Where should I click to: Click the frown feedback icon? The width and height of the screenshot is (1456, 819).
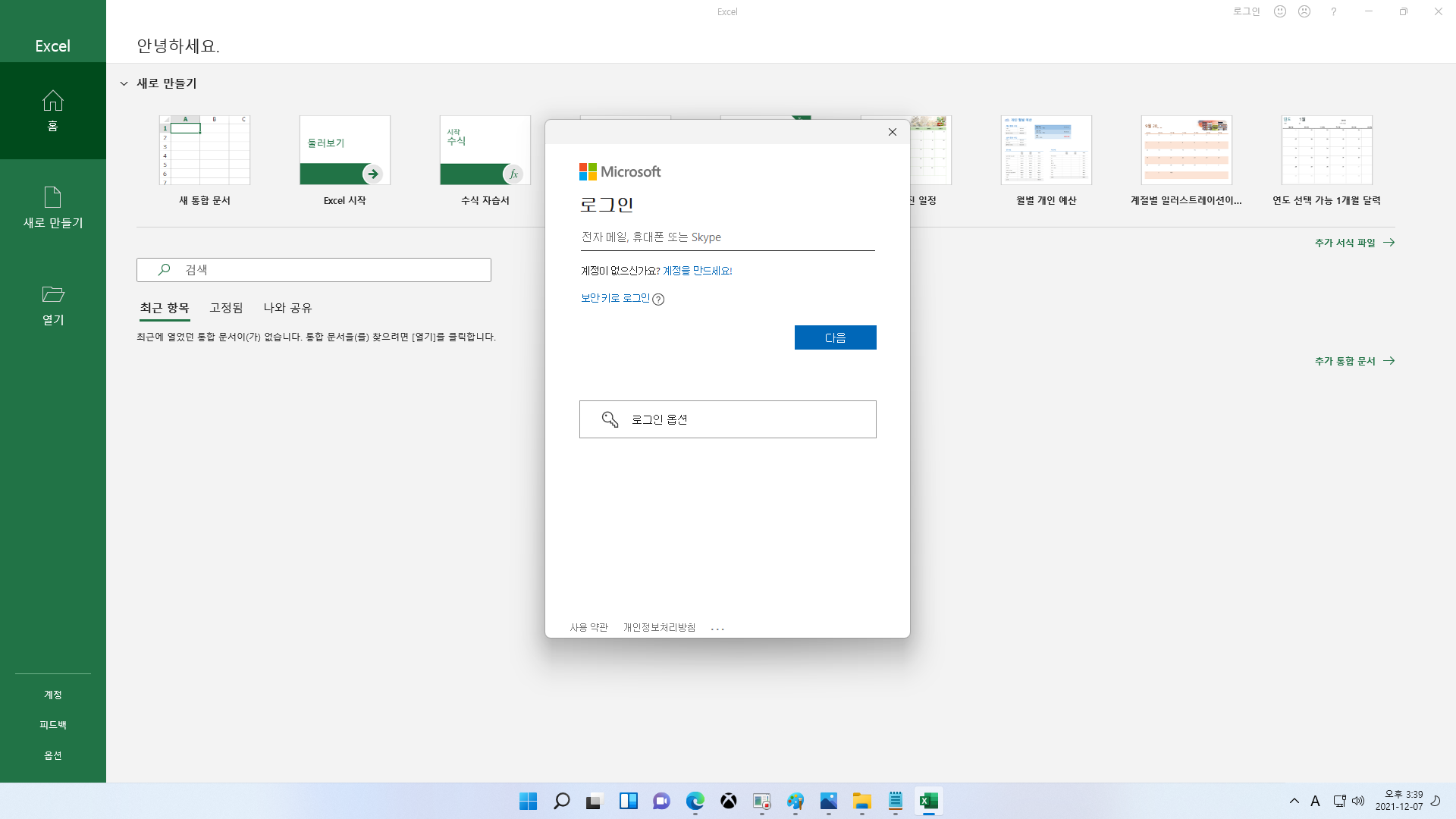[1304, 11]
